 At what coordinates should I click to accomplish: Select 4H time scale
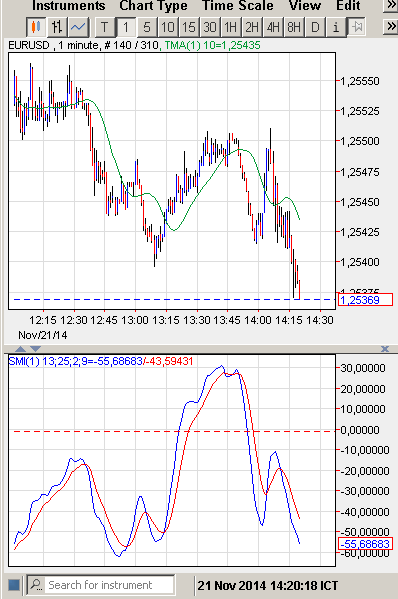pyautogui.click(x=273, y=27)
